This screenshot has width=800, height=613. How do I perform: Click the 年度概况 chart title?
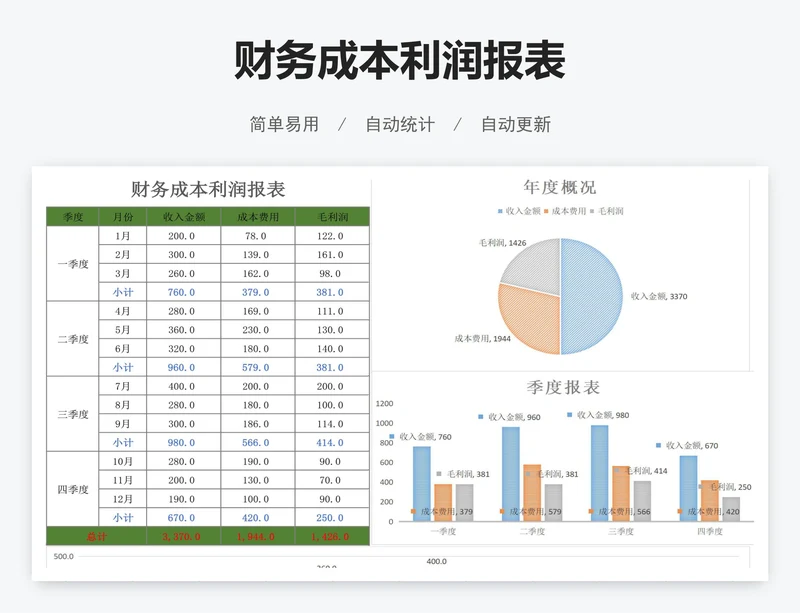coord(560,187)
